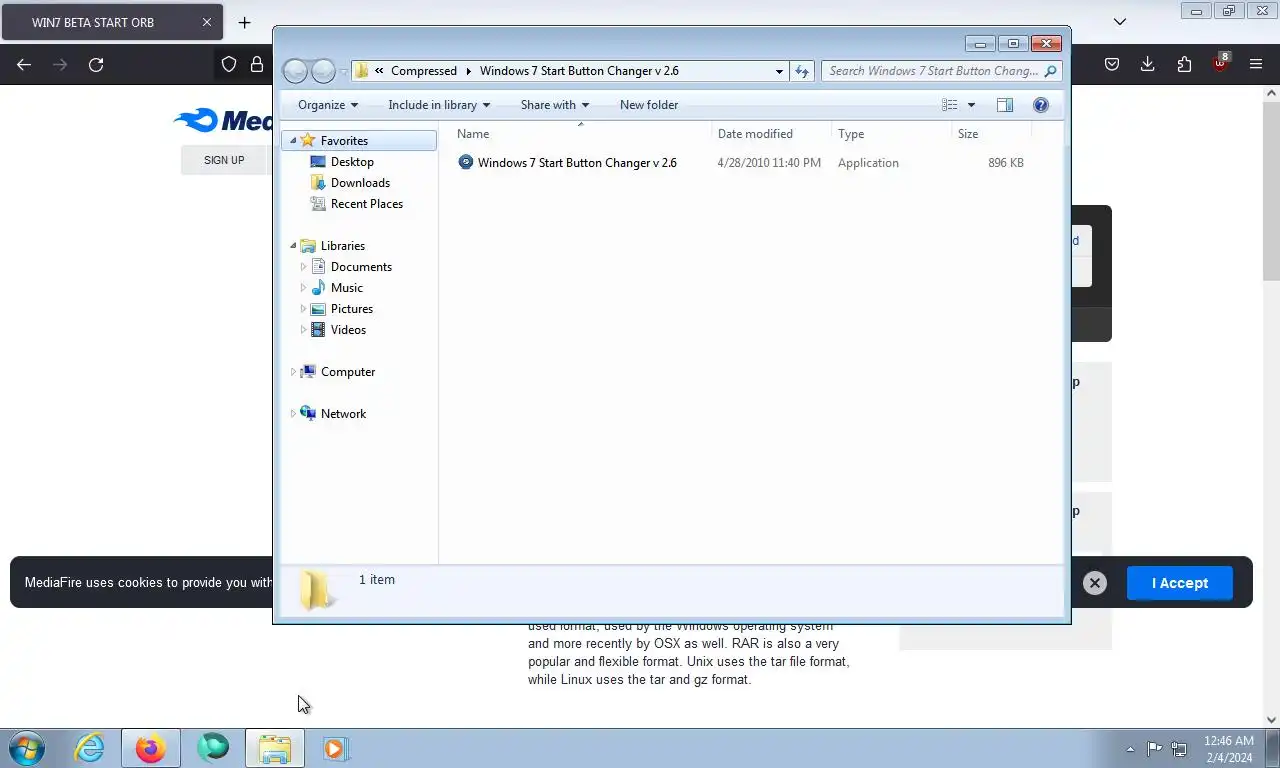Click the uBlock Origin extension icon
This screenshot has height=768, width=1280.
point(1221,64)
